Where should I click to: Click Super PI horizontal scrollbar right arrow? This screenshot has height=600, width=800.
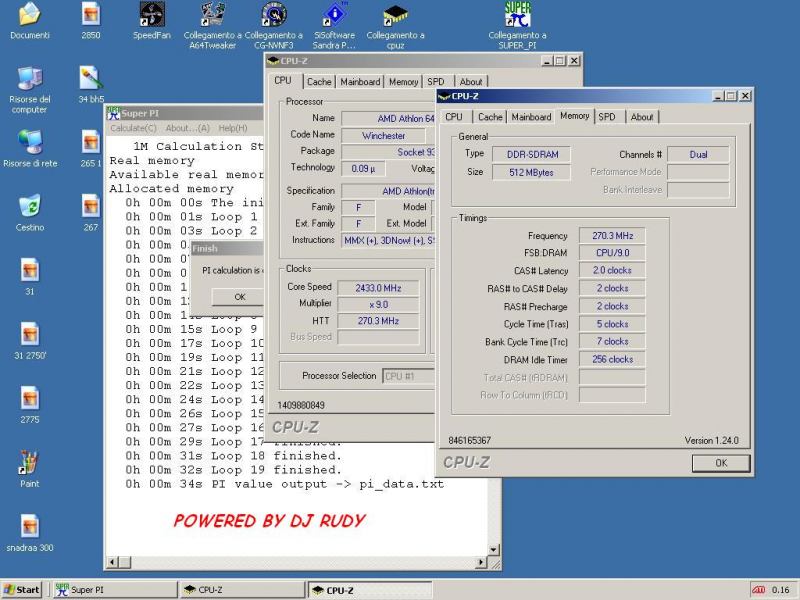(480, 562)
